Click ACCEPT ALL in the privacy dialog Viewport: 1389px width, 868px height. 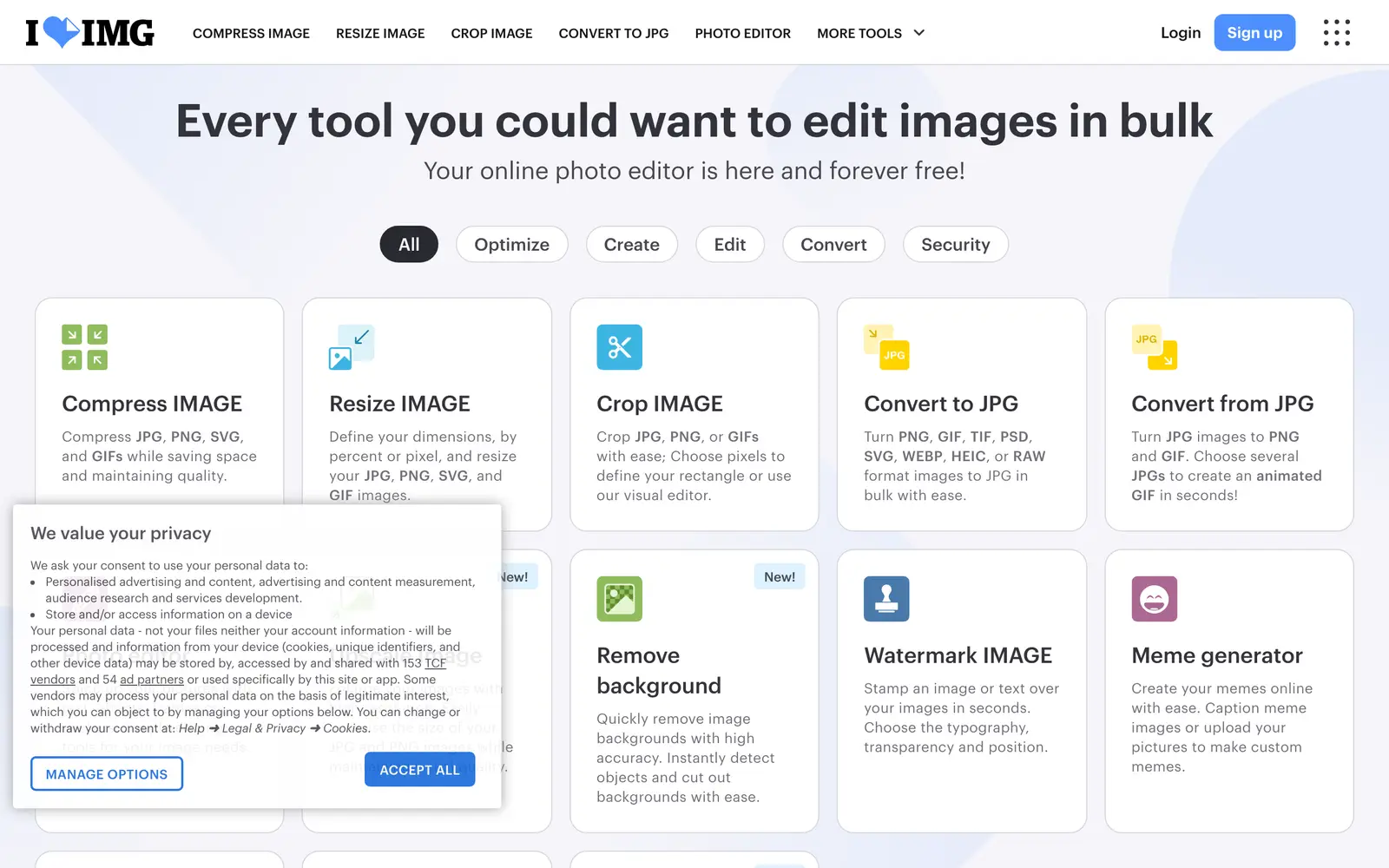pos(419,770)
